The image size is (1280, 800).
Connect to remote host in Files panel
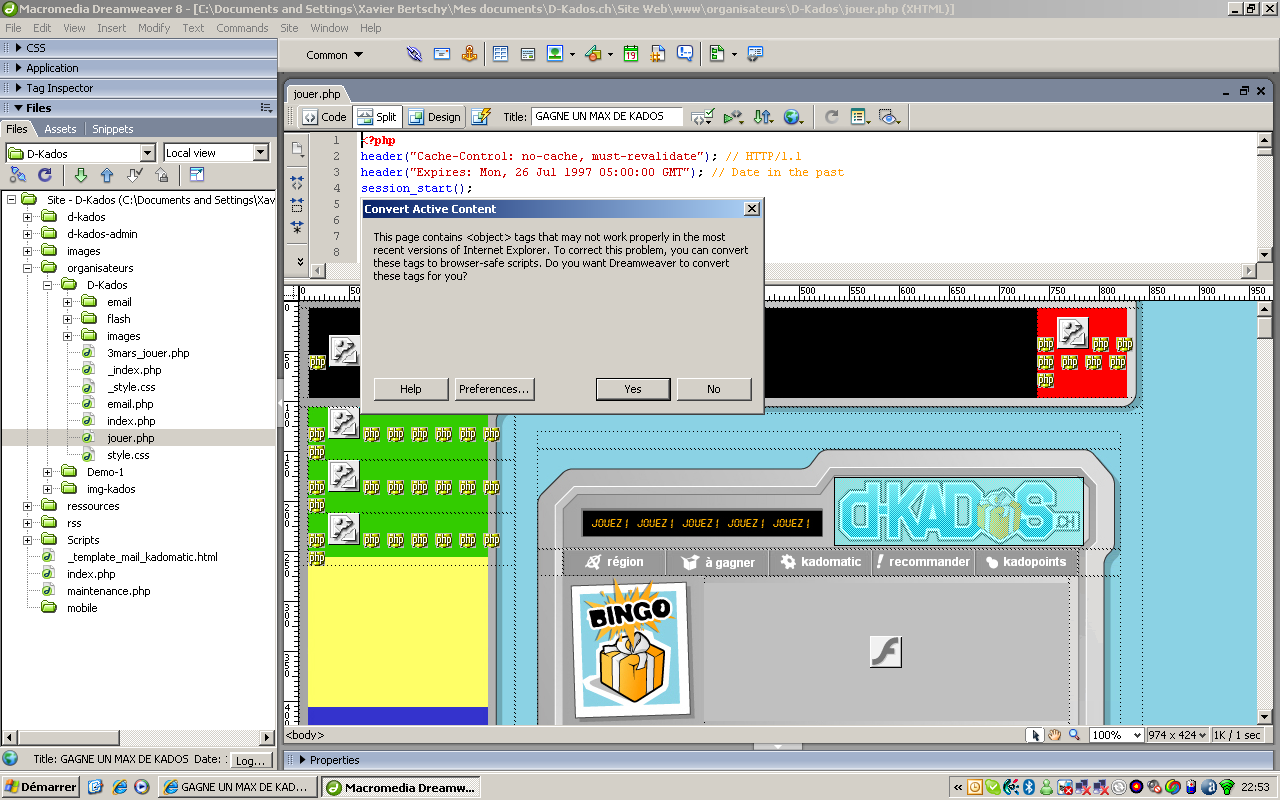(18, 175)
